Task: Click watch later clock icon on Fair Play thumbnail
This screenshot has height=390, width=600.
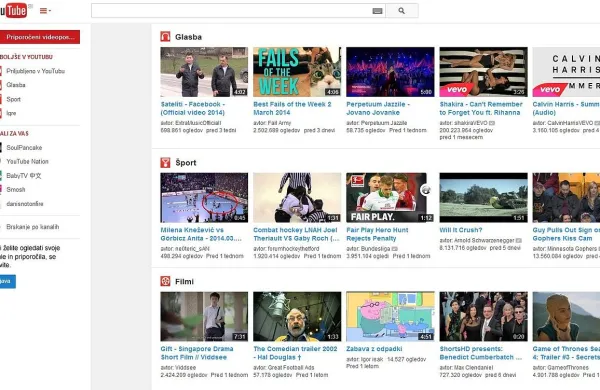Action: click(426, 189)
